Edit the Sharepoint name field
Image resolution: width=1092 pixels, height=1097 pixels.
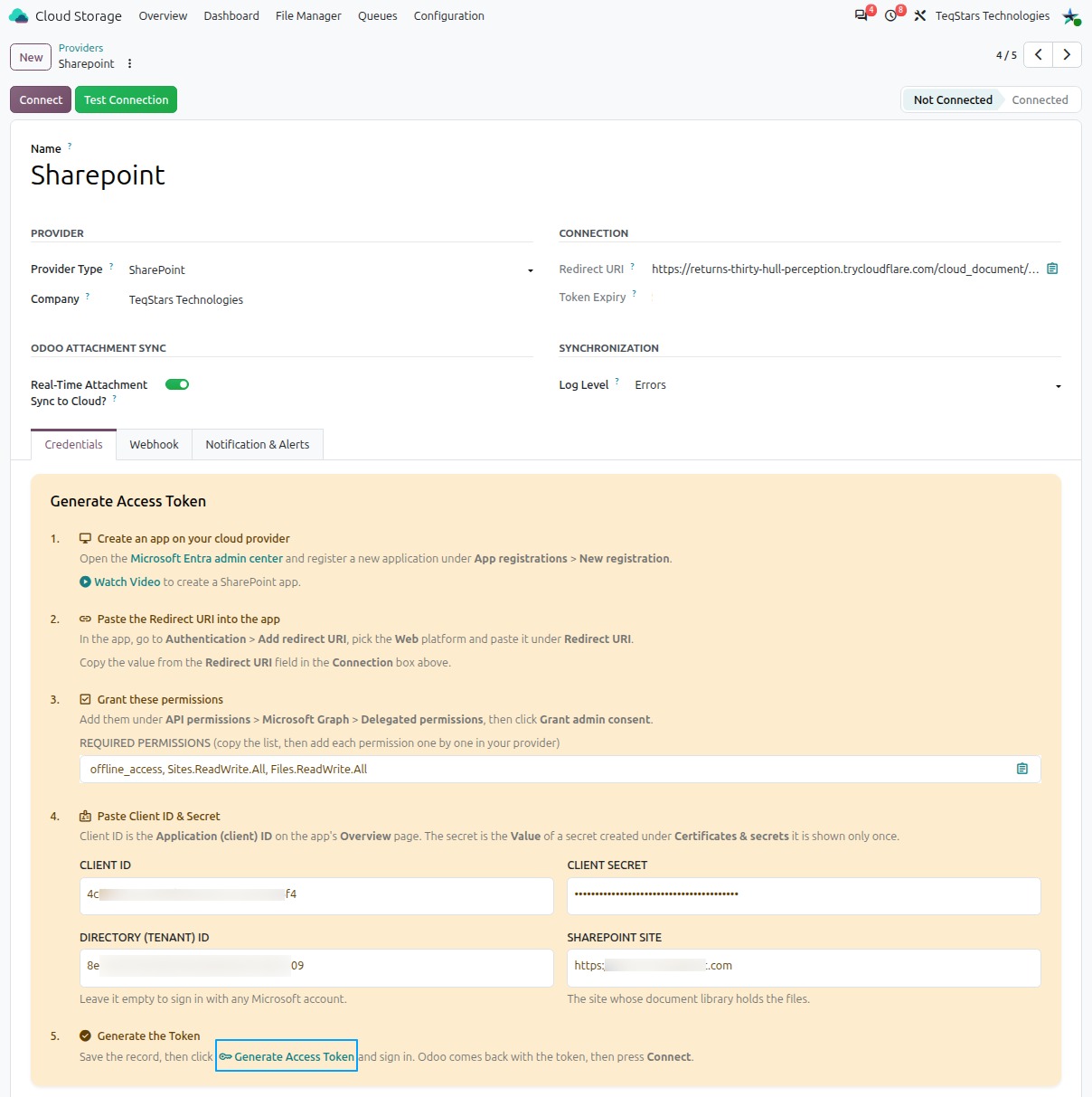98,175
